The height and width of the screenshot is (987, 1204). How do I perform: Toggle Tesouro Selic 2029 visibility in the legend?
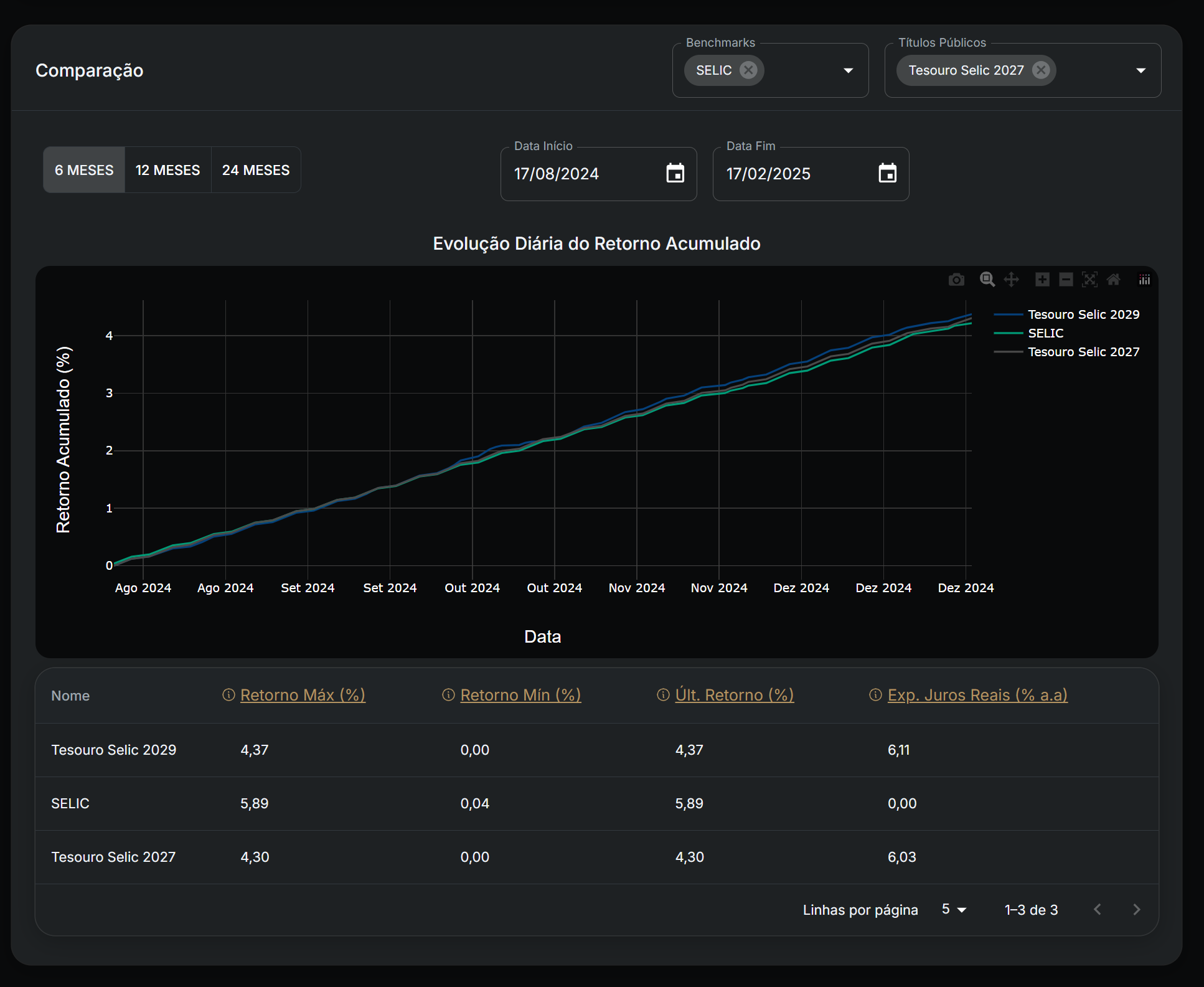[x=1083, y=314]
